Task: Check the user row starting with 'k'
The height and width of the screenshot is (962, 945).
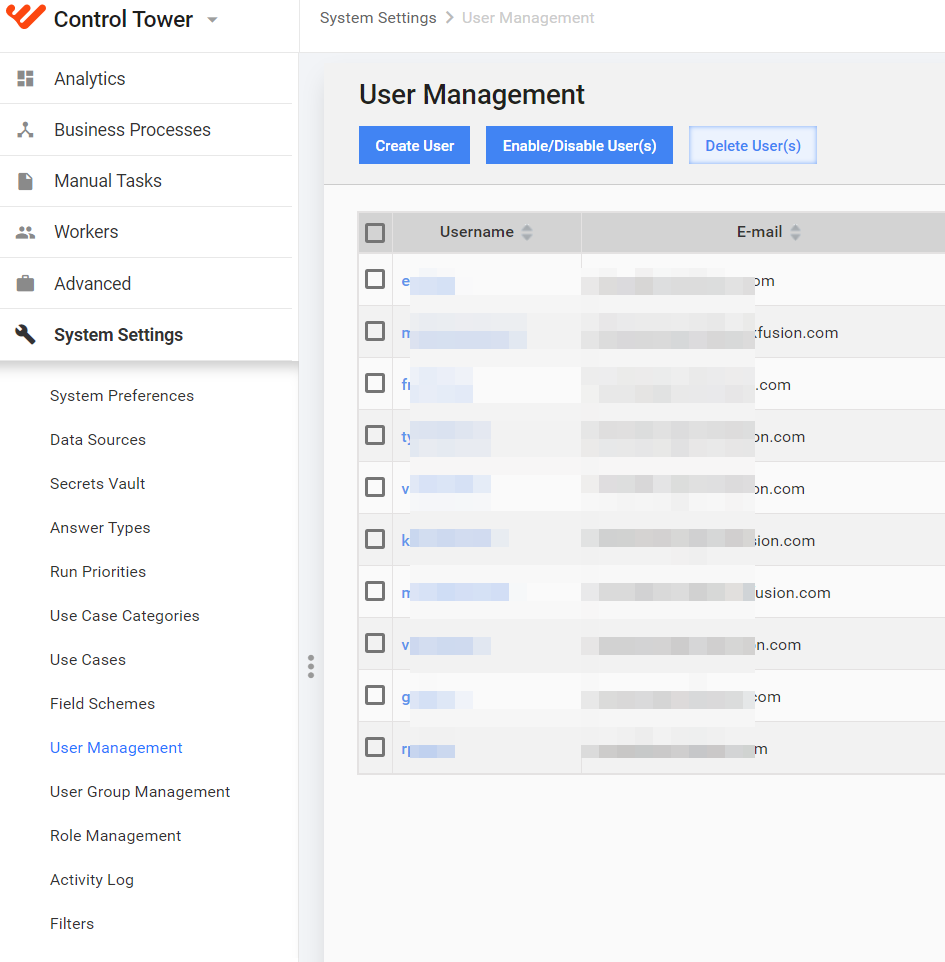Action: (375, 539)
